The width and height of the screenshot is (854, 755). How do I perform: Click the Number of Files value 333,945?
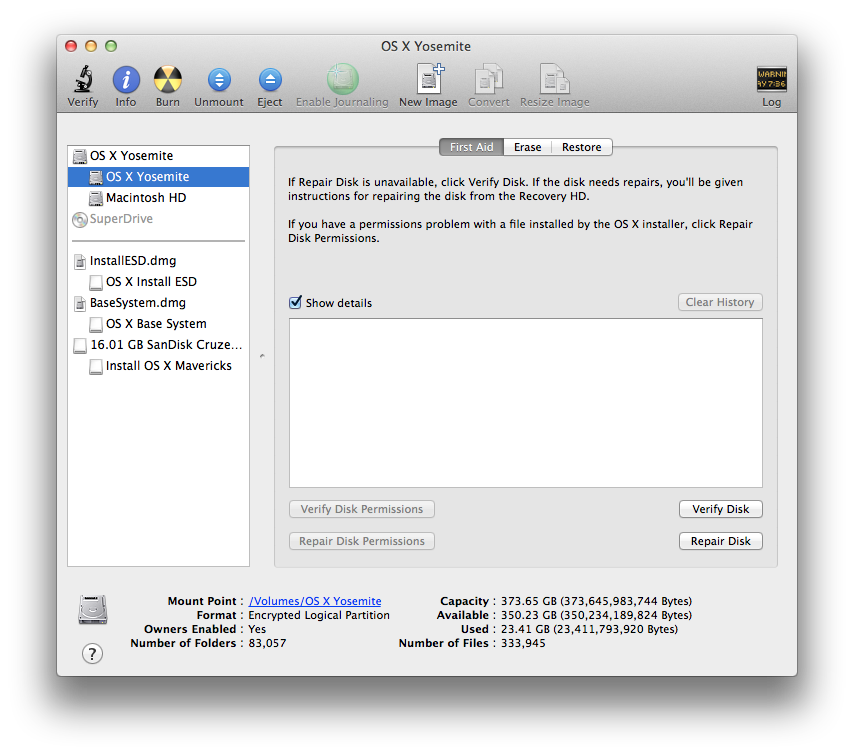(523, 643)
